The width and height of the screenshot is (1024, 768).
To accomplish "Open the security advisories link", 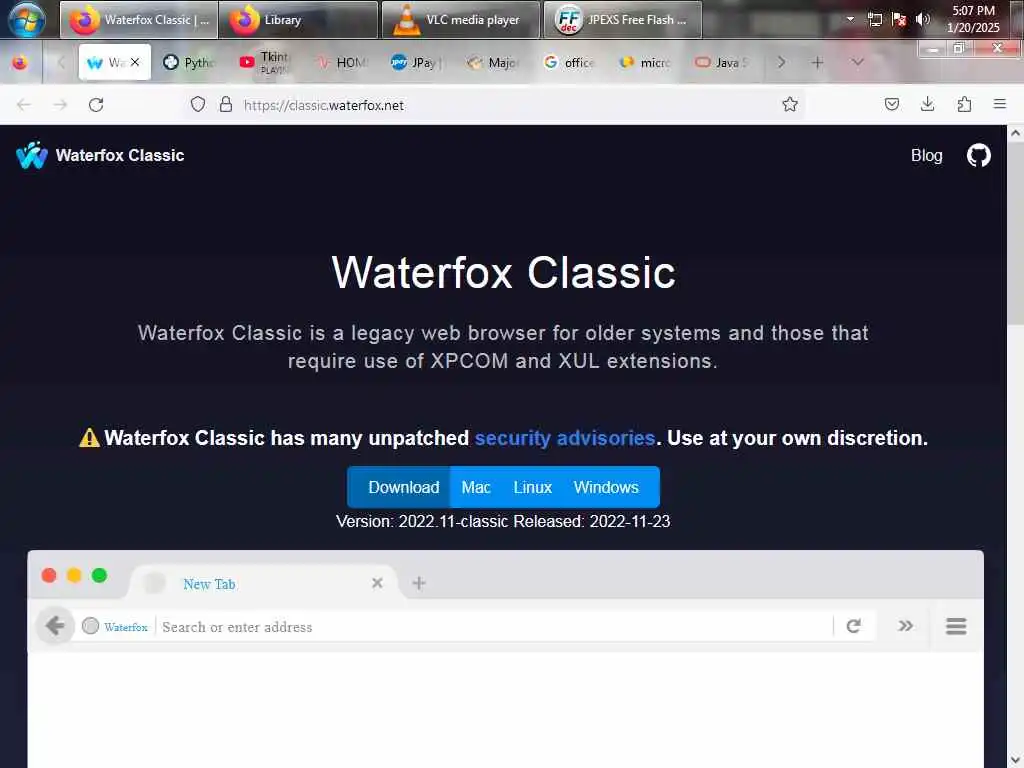I will tap(564, 438).
